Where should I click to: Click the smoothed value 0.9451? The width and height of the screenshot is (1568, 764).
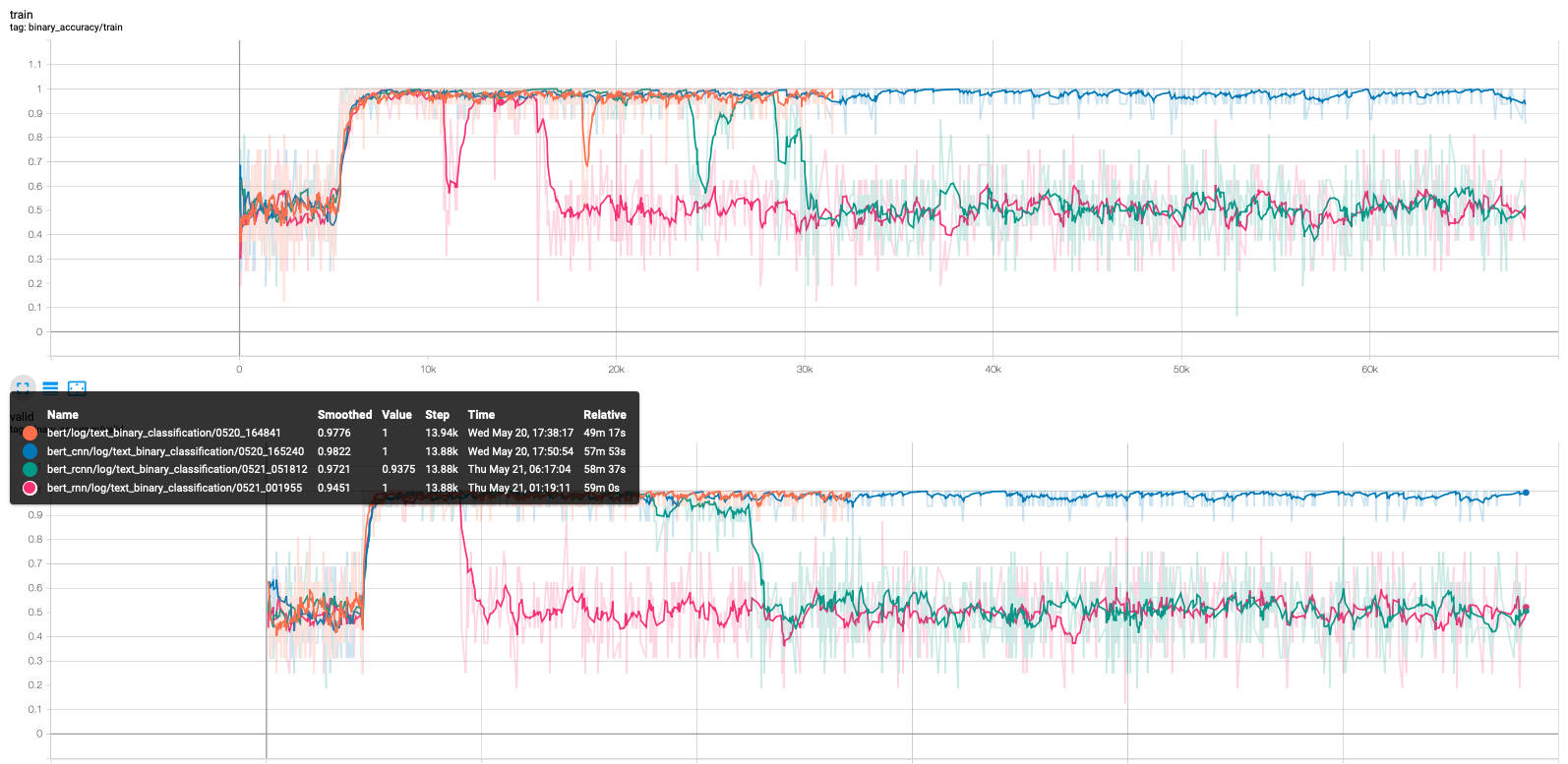point(334,488)
